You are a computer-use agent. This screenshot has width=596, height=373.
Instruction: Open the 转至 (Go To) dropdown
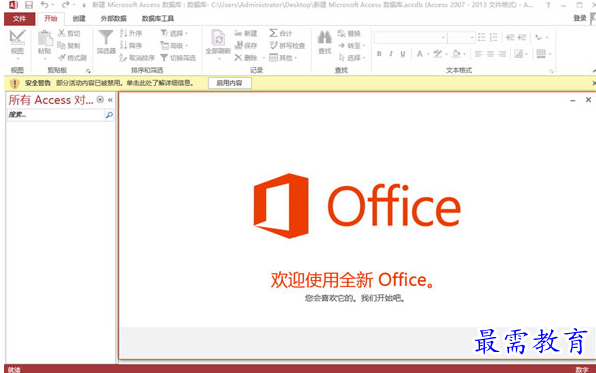point(352,46)
